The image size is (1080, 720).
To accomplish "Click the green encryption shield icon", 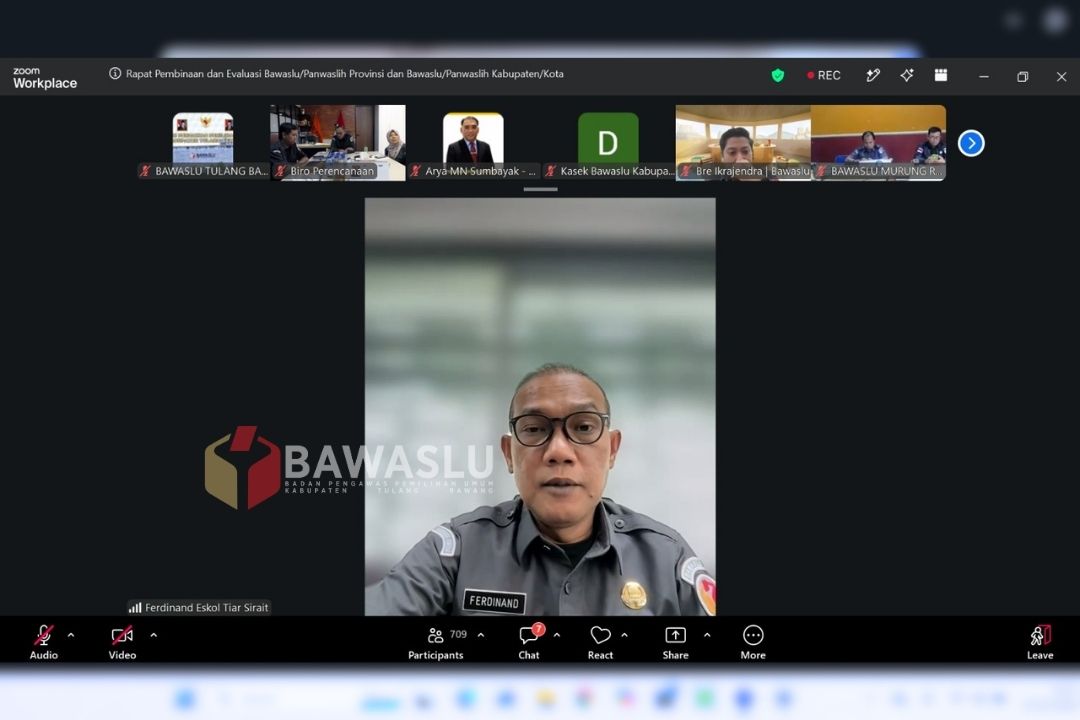I will pos(778,76).
